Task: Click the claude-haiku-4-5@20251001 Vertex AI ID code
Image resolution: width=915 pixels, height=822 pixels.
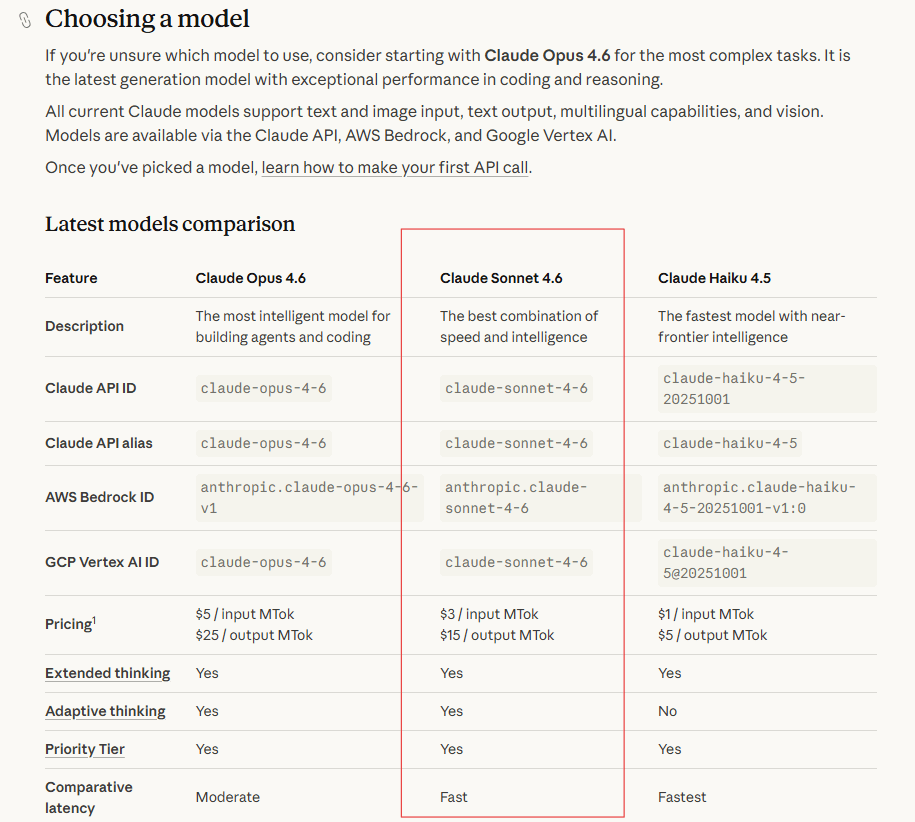Action: coord(725,563)
